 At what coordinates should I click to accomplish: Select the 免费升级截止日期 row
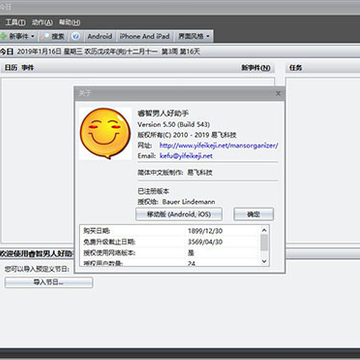[169, 242]
